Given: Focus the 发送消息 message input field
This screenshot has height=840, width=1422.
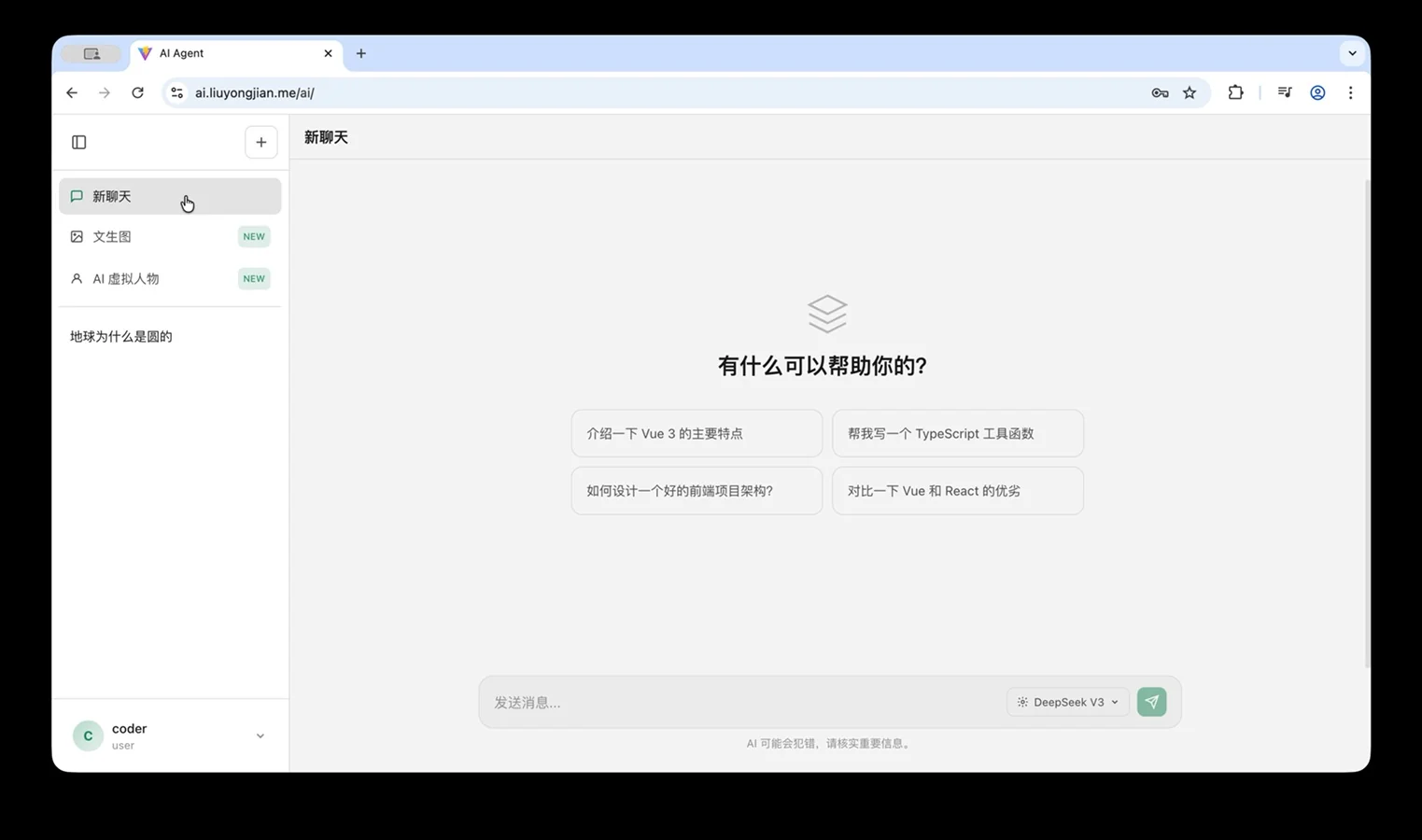Looking at the screenshot, I should click(743, 702).
